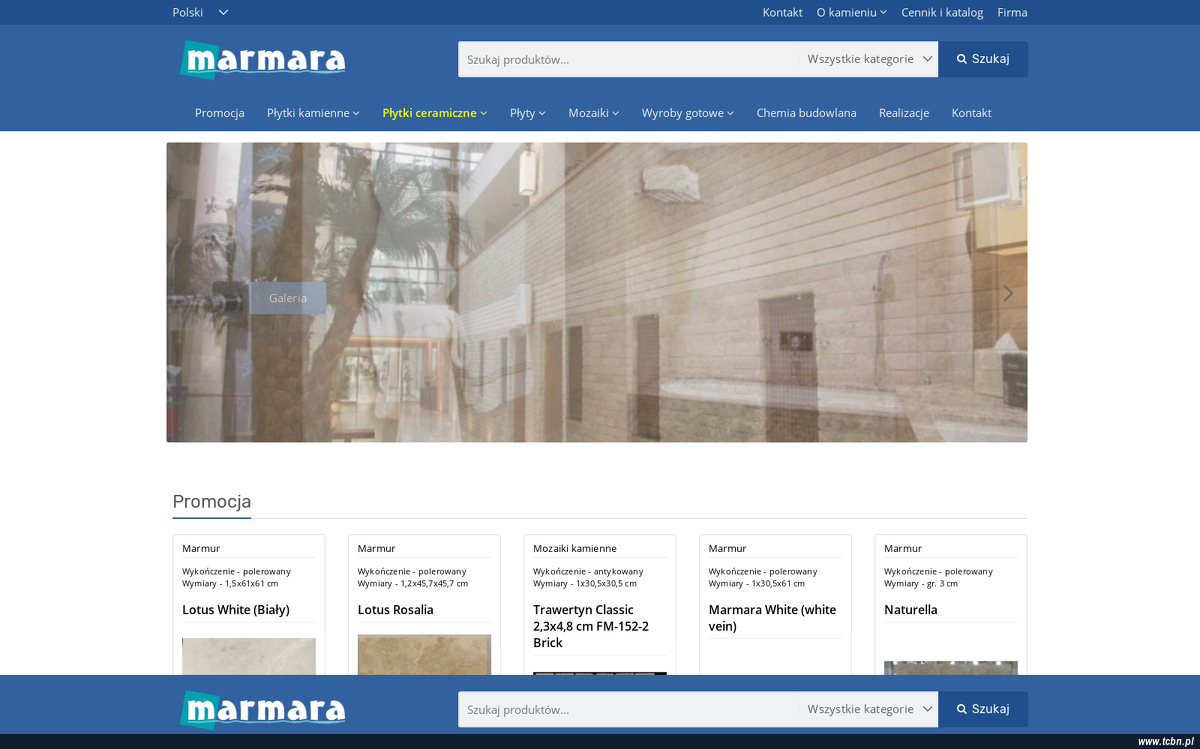Open Wszystkie kategorie dropdown in top header
Image resolution: width=1200 pixels, height=749 pixels.
869,59
